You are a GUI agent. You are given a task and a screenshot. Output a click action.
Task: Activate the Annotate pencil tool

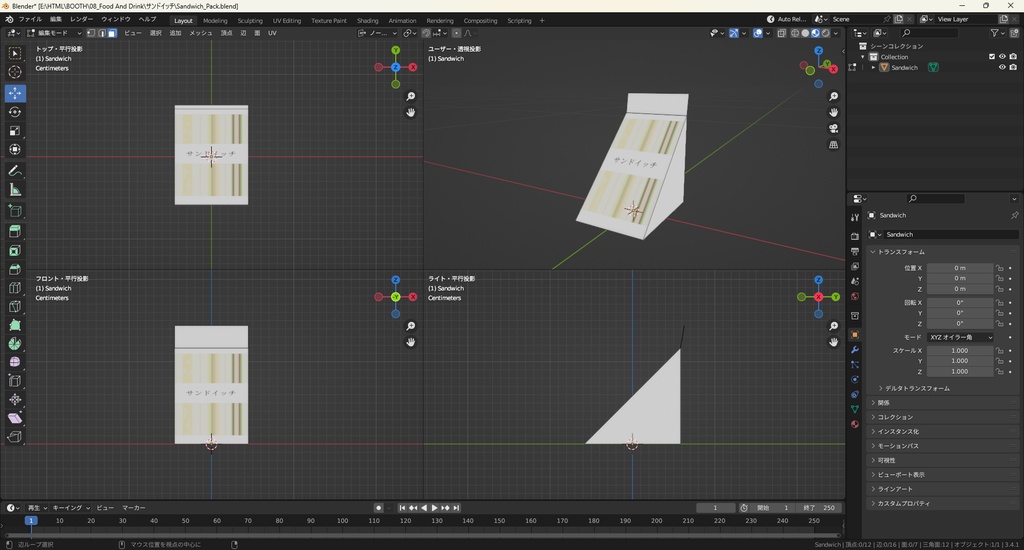click(15, 170)
